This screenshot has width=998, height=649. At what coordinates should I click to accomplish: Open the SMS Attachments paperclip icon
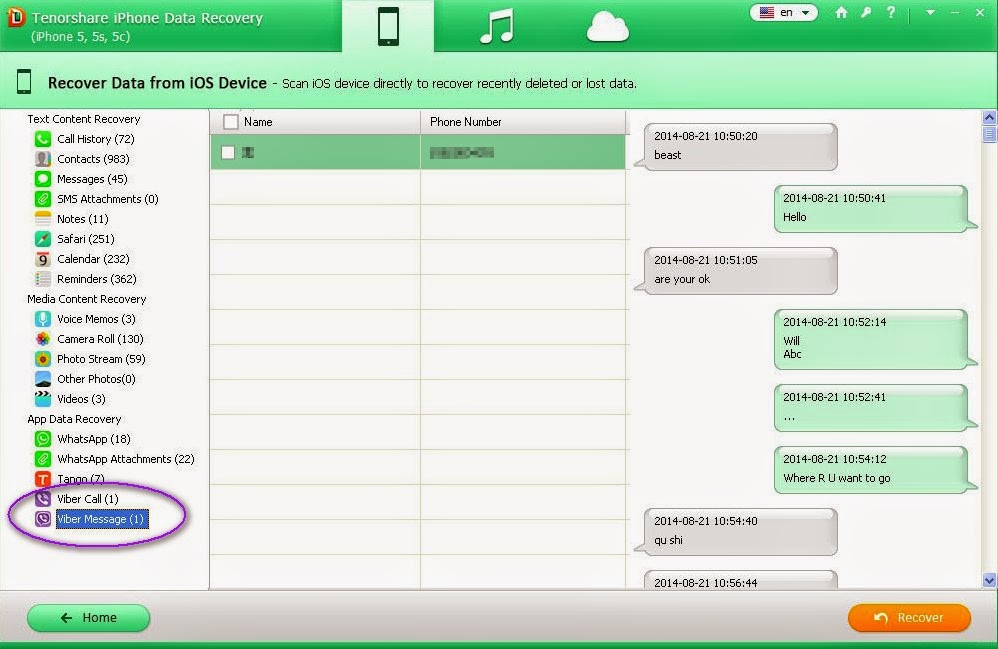coord(43,199)
